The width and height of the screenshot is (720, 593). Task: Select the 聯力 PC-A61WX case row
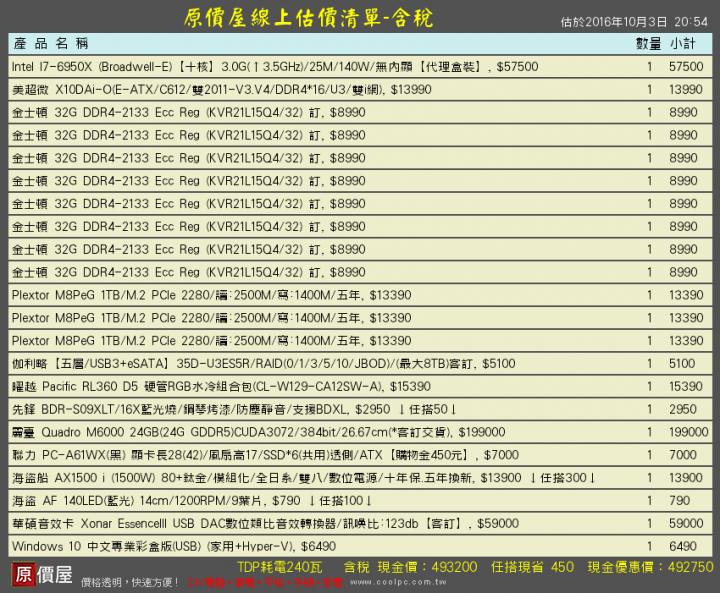360,455
